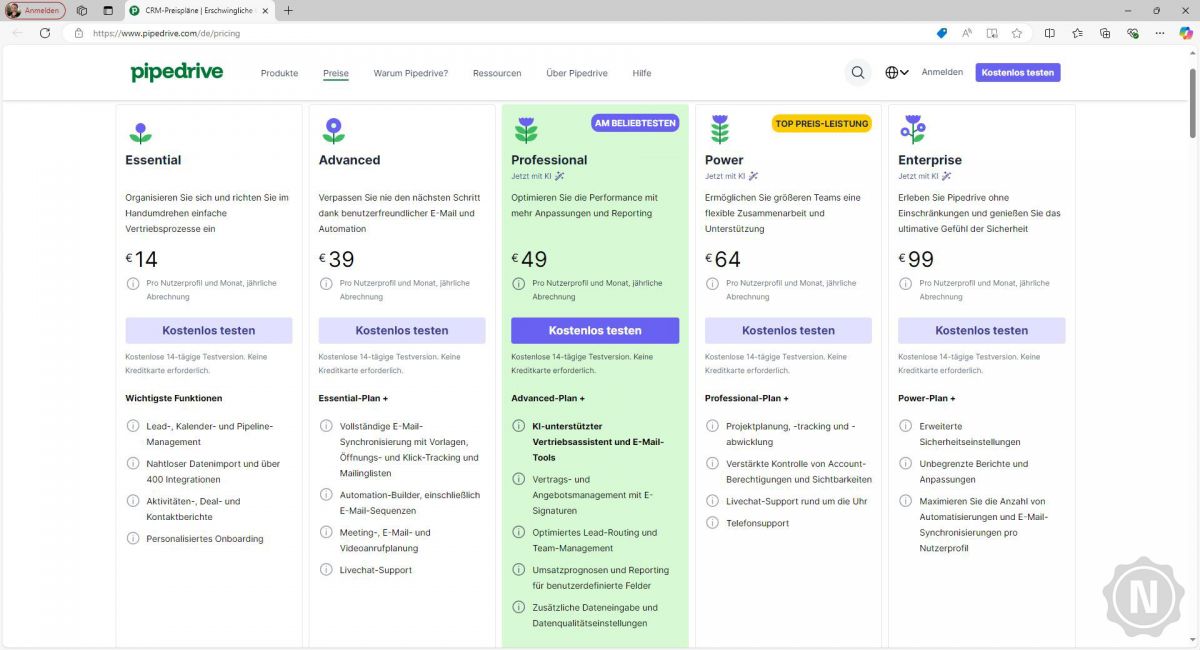The height and width of the screenshot is (650, 1200).
Task: Open the Favorites list icon
Action: click(x=1077, y=33)
